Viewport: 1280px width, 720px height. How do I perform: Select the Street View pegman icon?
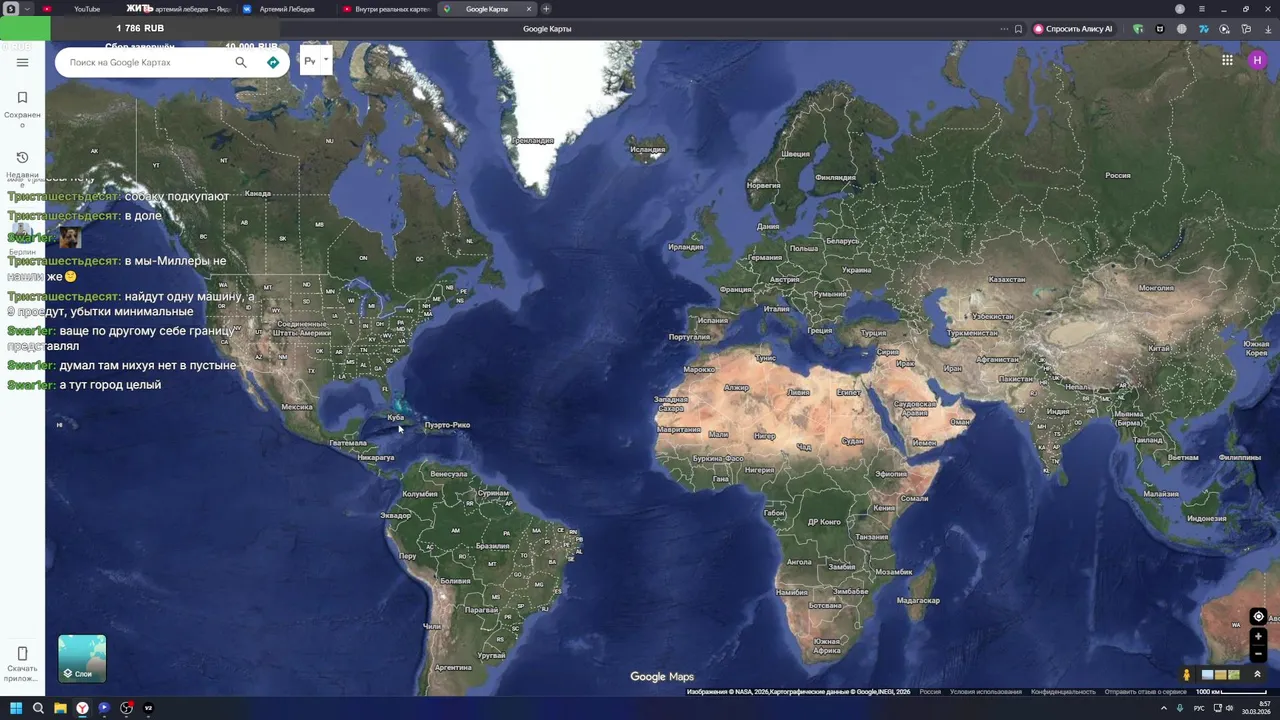pyautogui.click(x=1186, y=675)
